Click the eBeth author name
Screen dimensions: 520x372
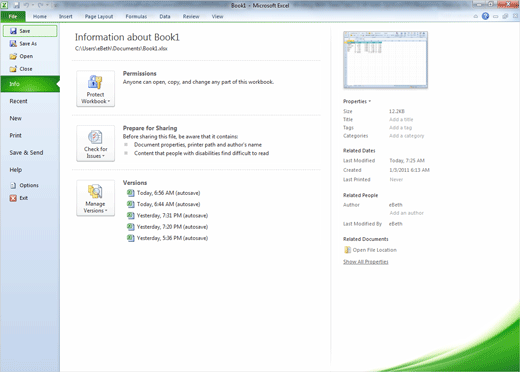(396, 205)
